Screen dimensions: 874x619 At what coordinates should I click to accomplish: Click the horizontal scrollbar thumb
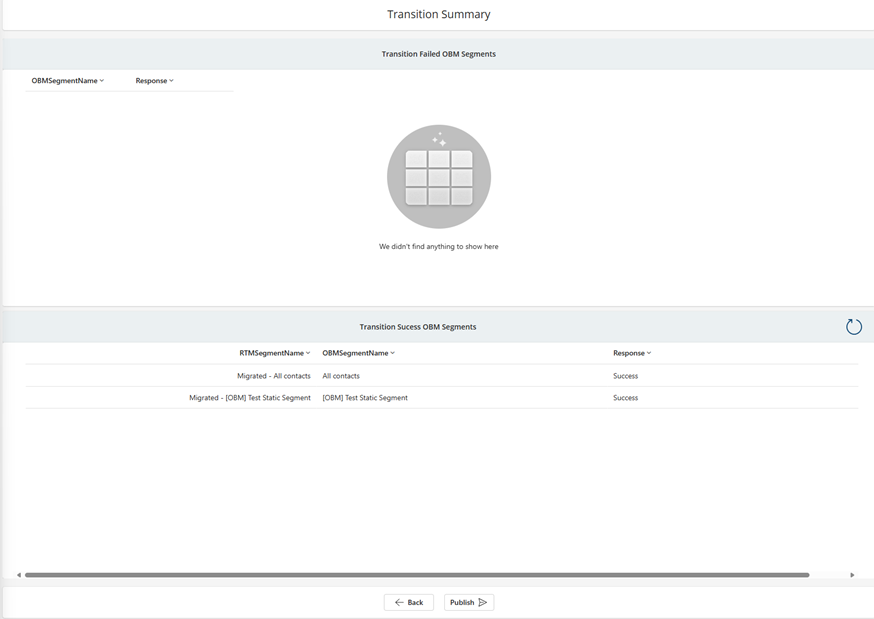coord(417,575)
